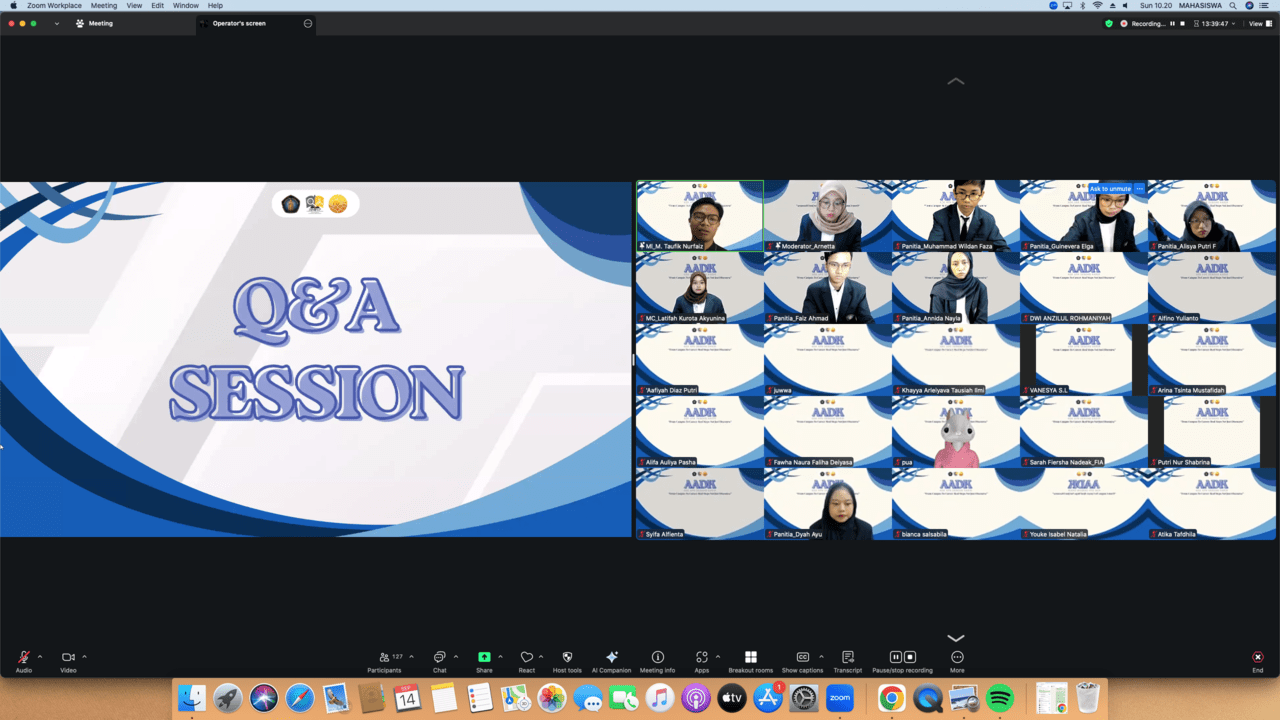
Task: Open the React emoji options
Action: [x=526, y=658]
